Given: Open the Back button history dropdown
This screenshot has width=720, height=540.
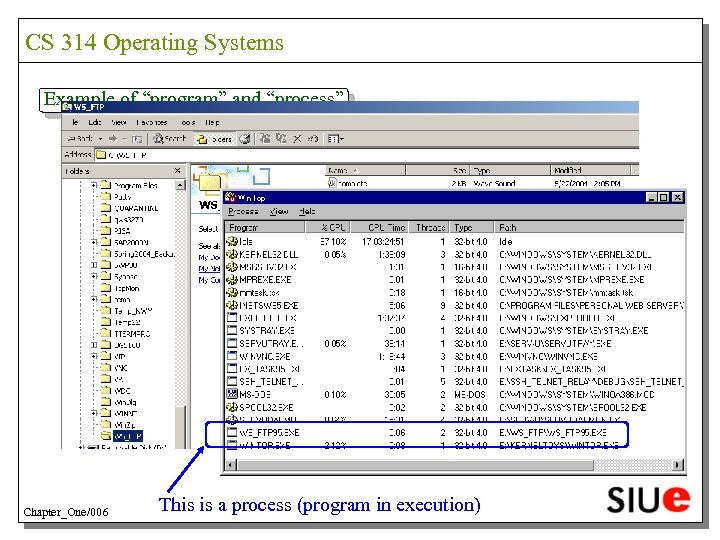Looking at the screenshot, I should [x=100, y=138].
